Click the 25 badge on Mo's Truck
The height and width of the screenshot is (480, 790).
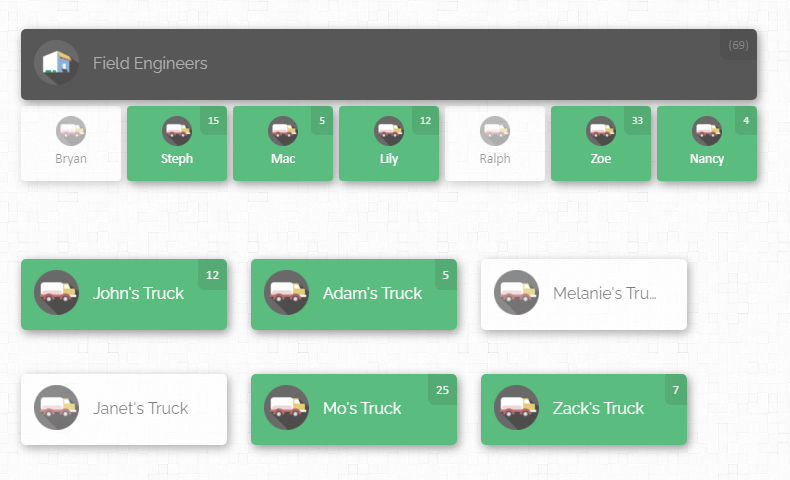442,389
